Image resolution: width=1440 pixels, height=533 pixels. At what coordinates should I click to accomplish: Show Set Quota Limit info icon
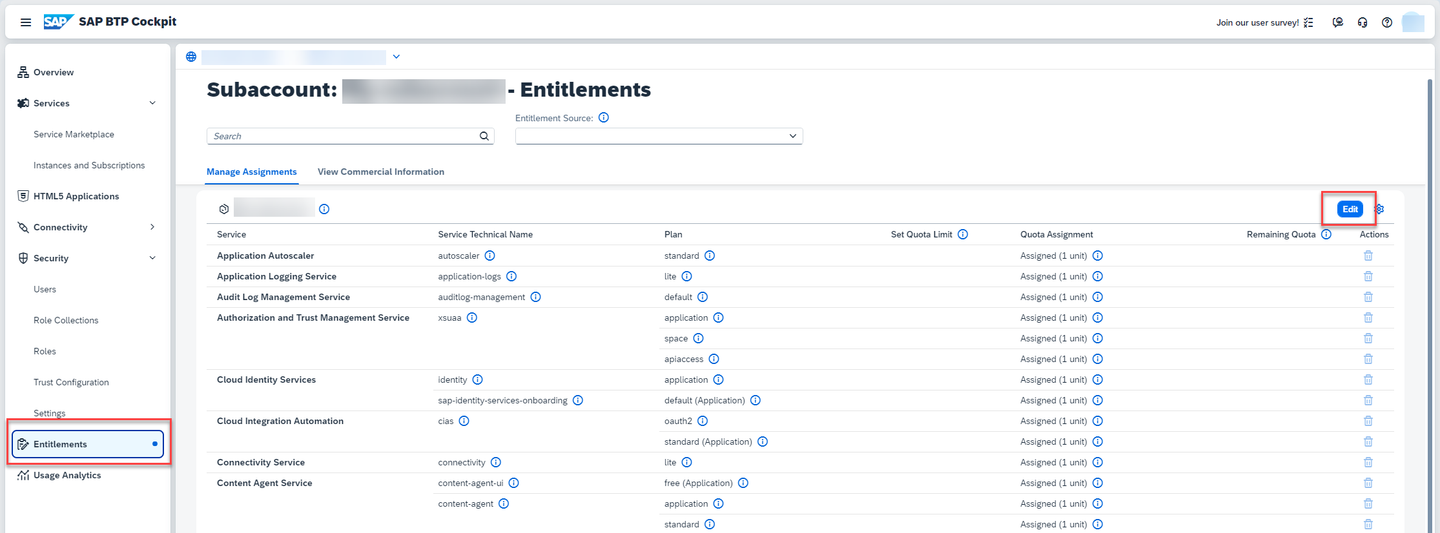(962, 234)
